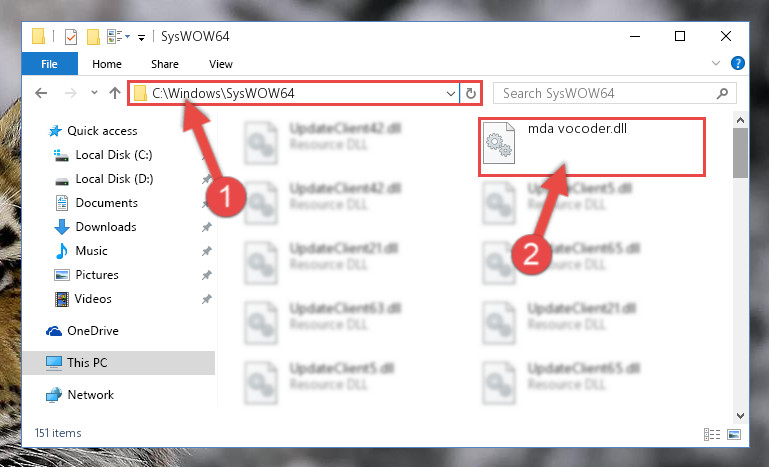Switch to details view icon in status bar
This screenshot has width=769, height=467.
[712, 434]
